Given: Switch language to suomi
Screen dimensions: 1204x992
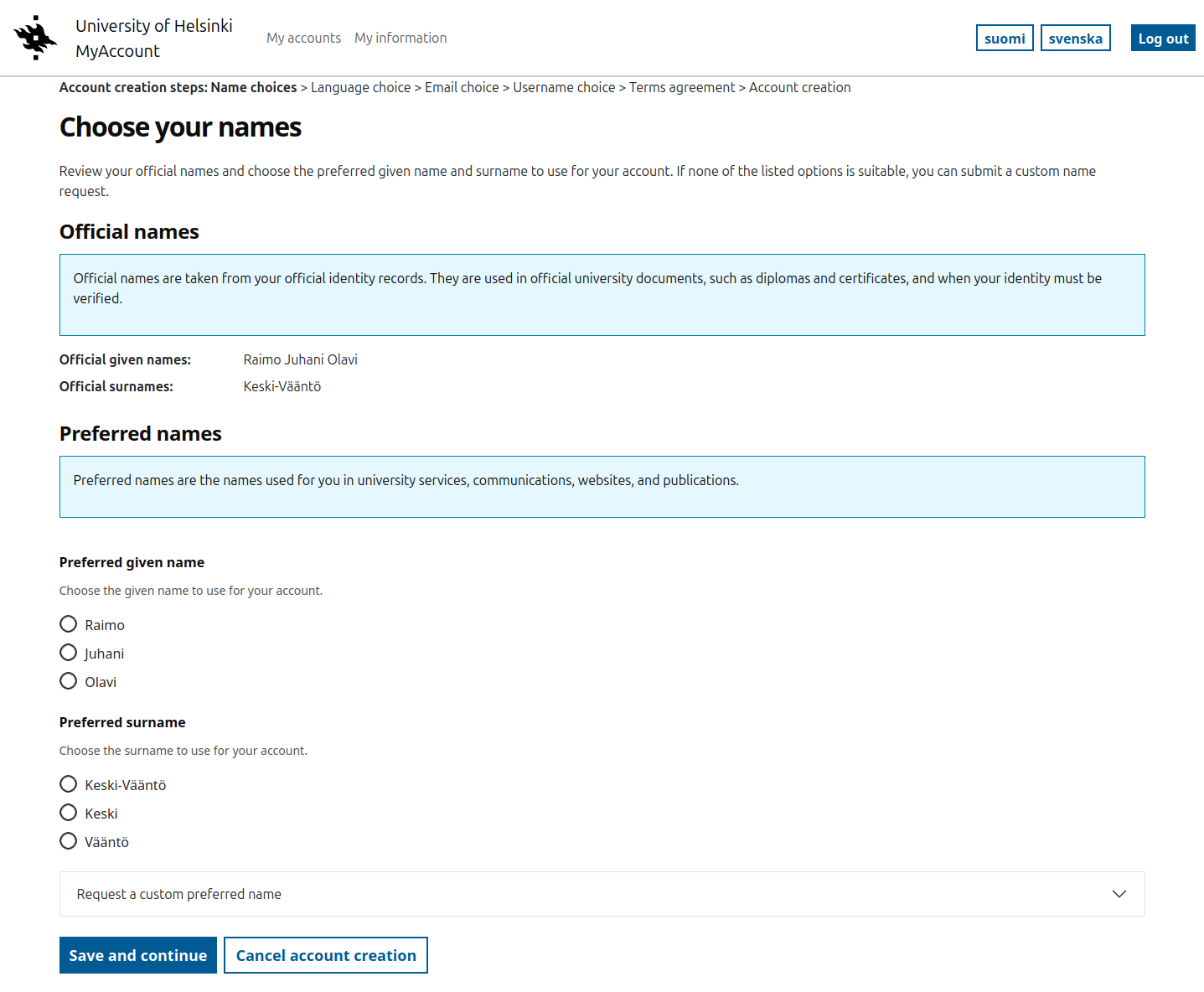Looking at the screenshot, I should [x=1005, y=39].
